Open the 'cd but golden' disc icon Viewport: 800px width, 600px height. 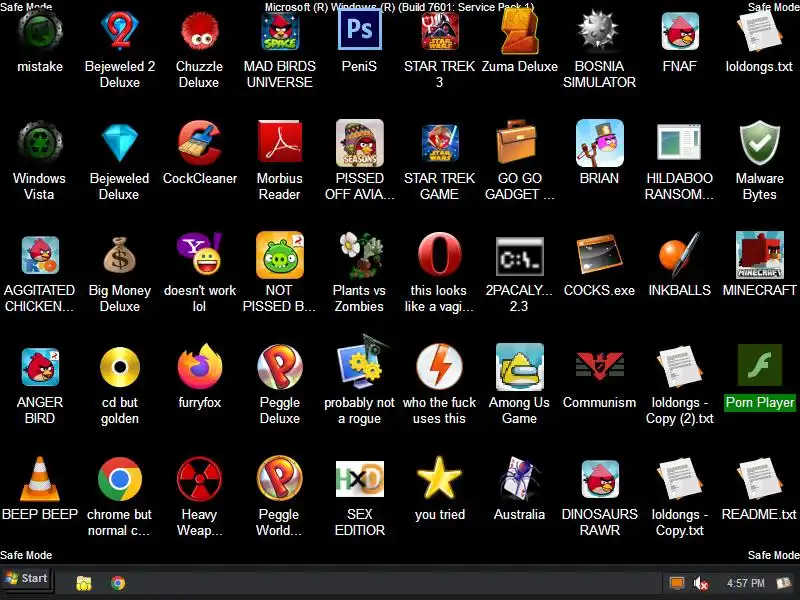click(x=120, y=367)
